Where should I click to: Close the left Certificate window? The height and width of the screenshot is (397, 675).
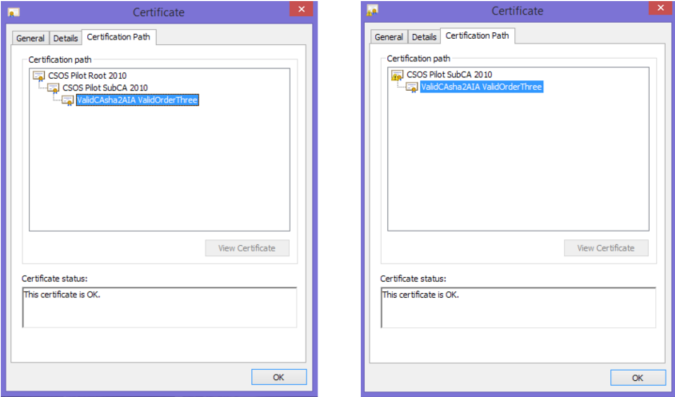[x=301, y=9]
